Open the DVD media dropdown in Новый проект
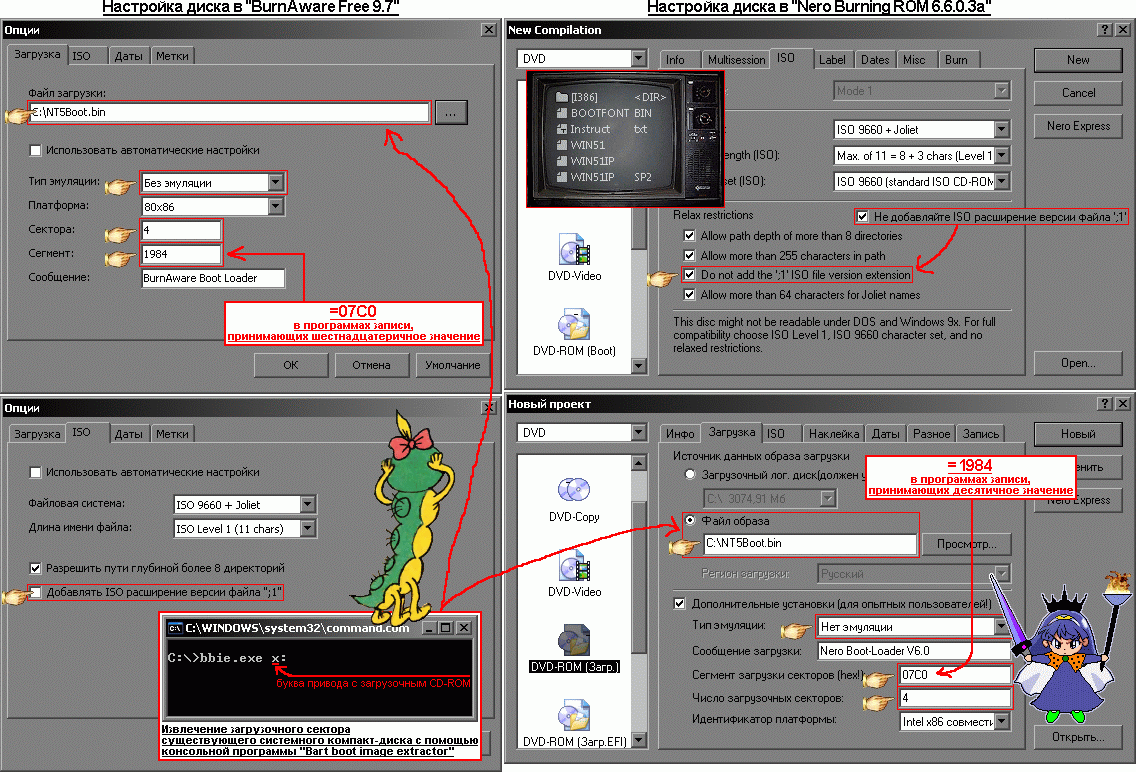This screenshot has width=1136, height=772. pos(638,432)
